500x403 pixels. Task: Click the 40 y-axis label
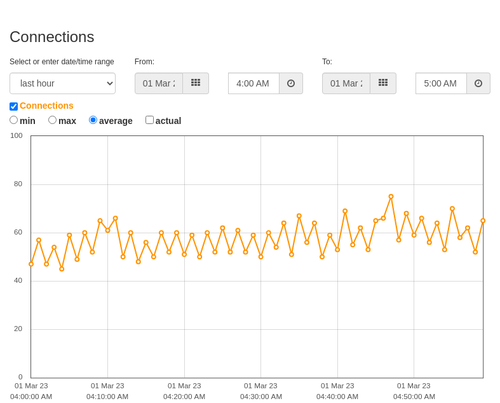point(18,281)
